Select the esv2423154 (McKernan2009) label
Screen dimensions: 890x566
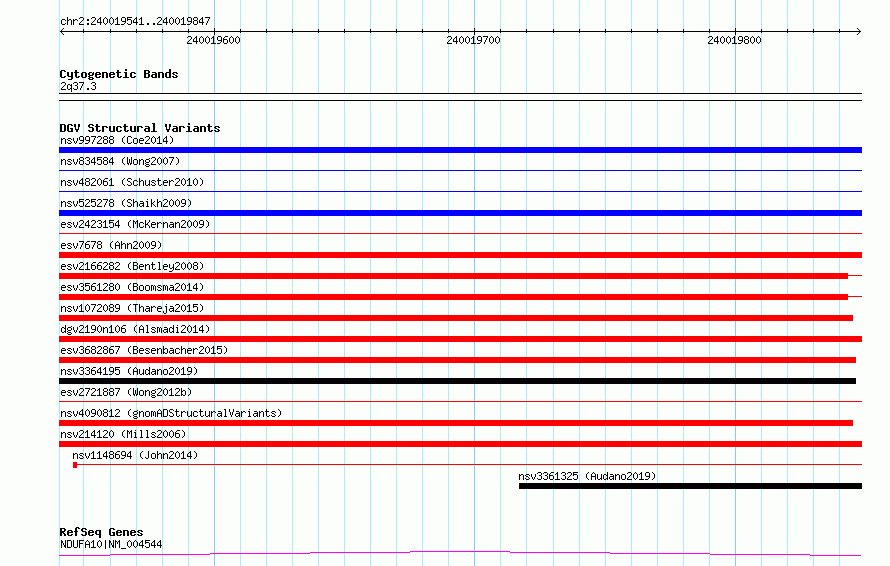(135, 224)
